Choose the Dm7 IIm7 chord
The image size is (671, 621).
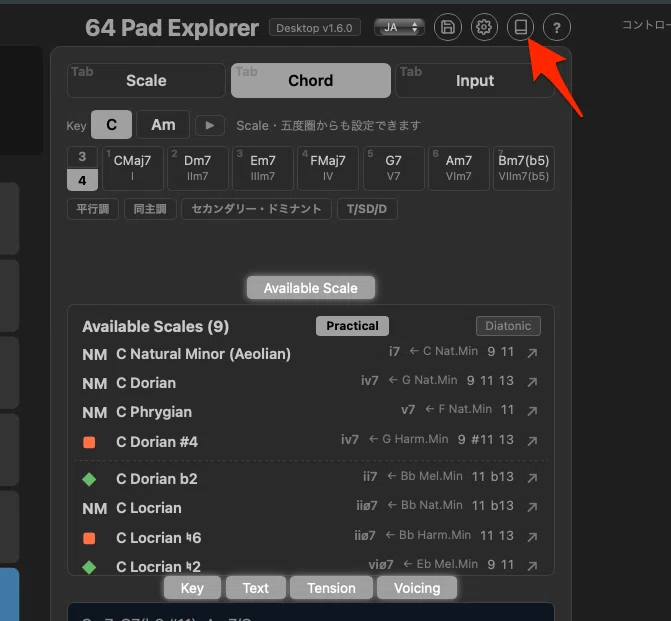[x=198, y=168]
